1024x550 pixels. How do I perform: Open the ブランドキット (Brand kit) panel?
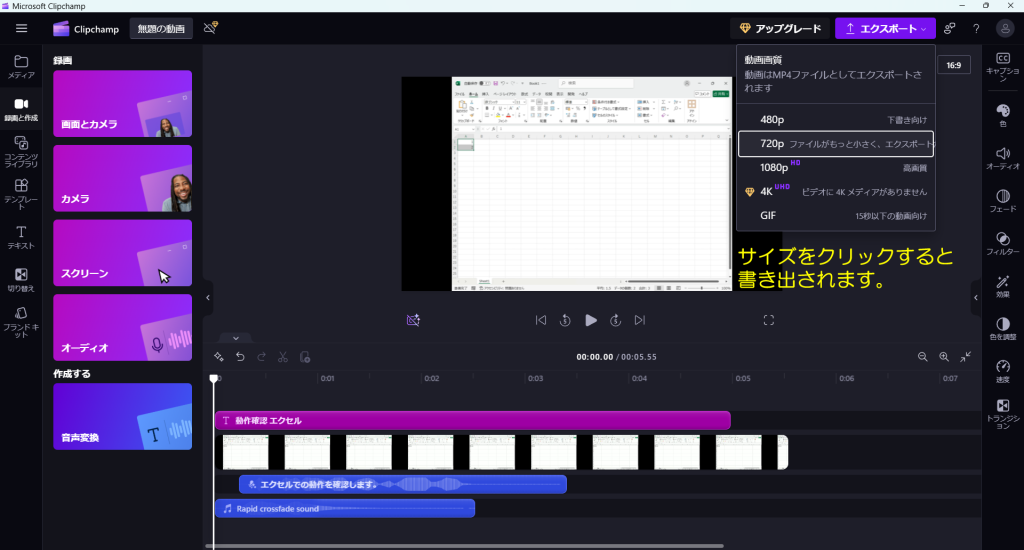tap(21, 319)
